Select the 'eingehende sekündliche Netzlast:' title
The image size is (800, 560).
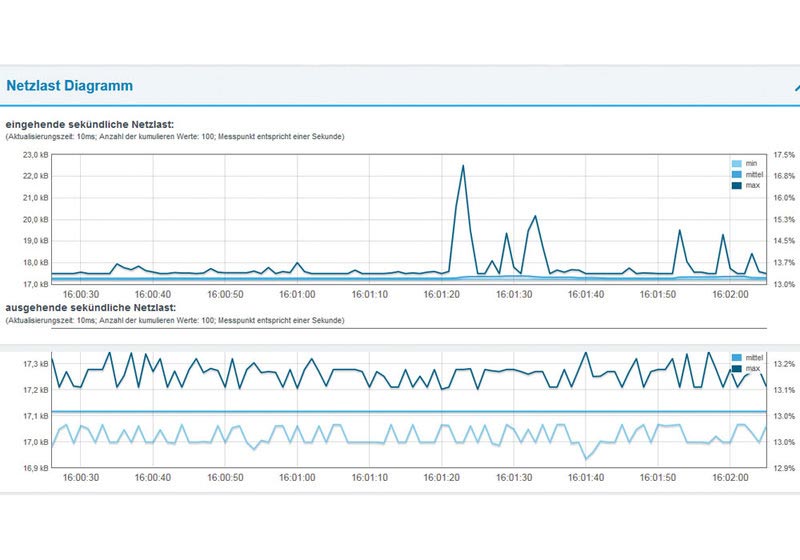click(90, 124)
